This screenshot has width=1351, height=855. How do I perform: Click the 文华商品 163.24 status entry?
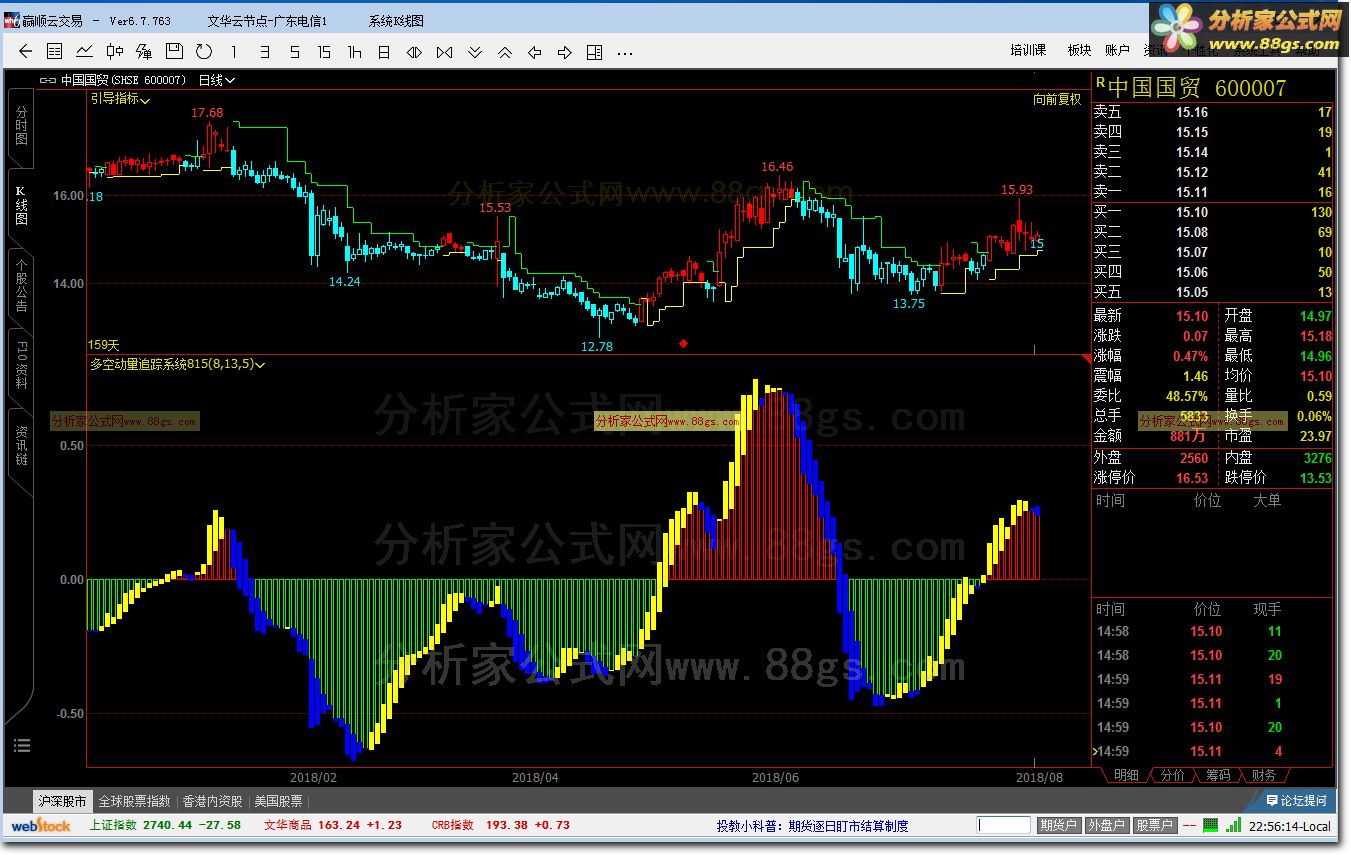click(x=333, y=825)
